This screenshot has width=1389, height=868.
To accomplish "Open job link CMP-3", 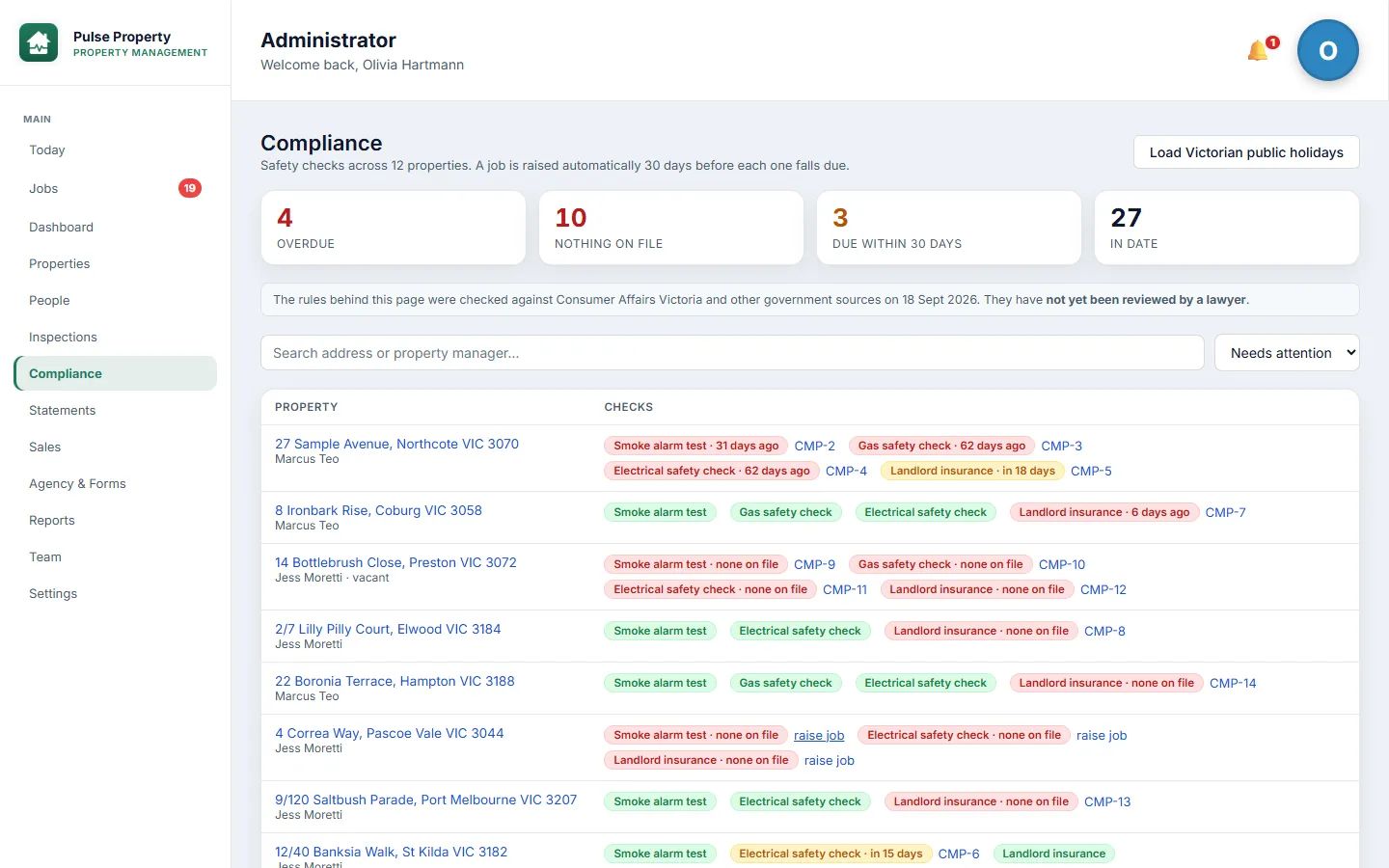I will (x=1061, y=446).
